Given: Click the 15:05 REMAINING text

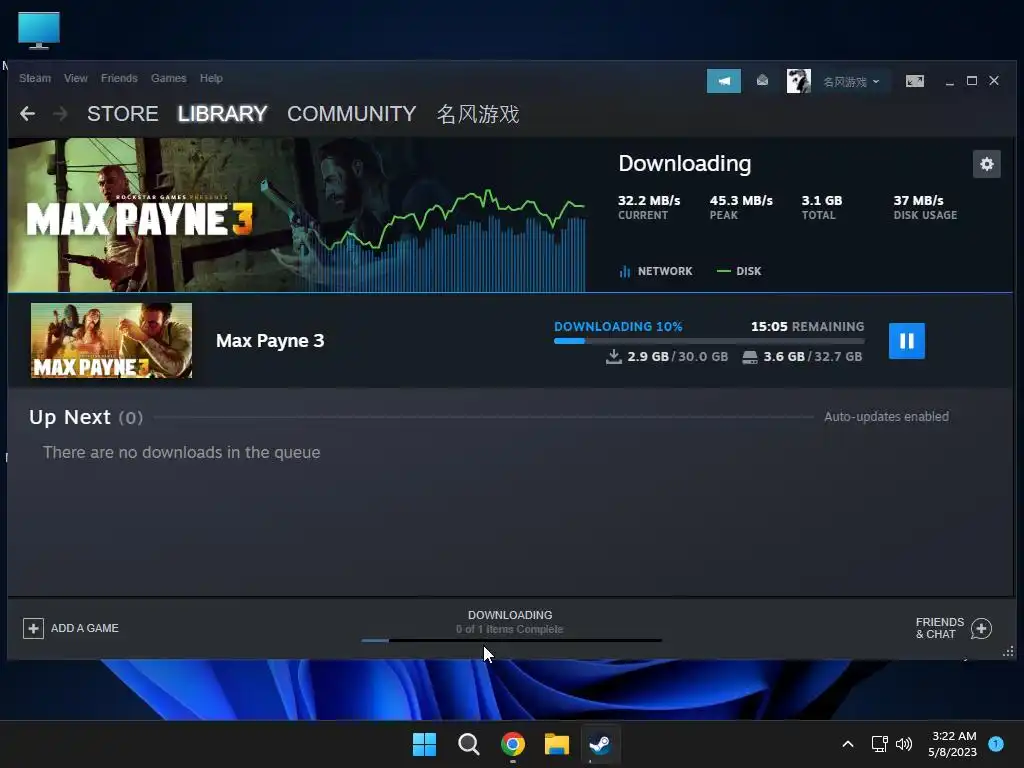Looking at the screenshot, I should [x=807, y=327].
